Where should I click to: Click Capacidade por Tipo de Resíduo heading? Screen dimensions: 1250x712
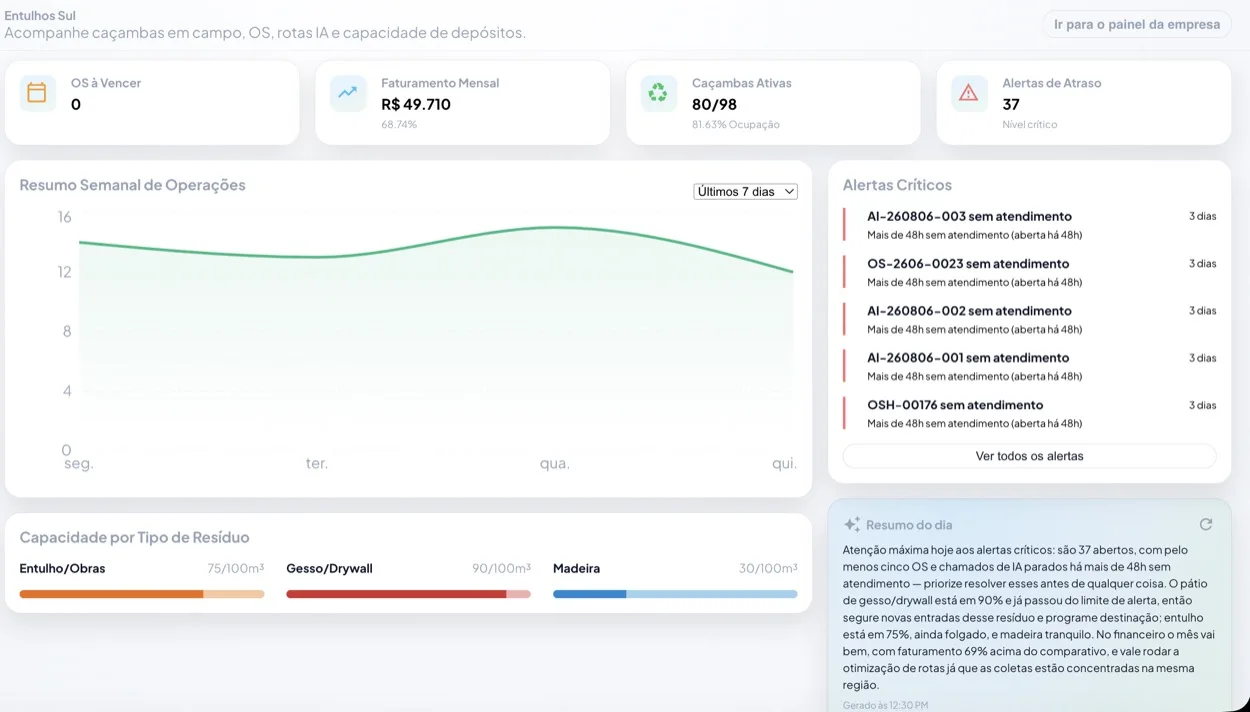click(x=134, y=538)
